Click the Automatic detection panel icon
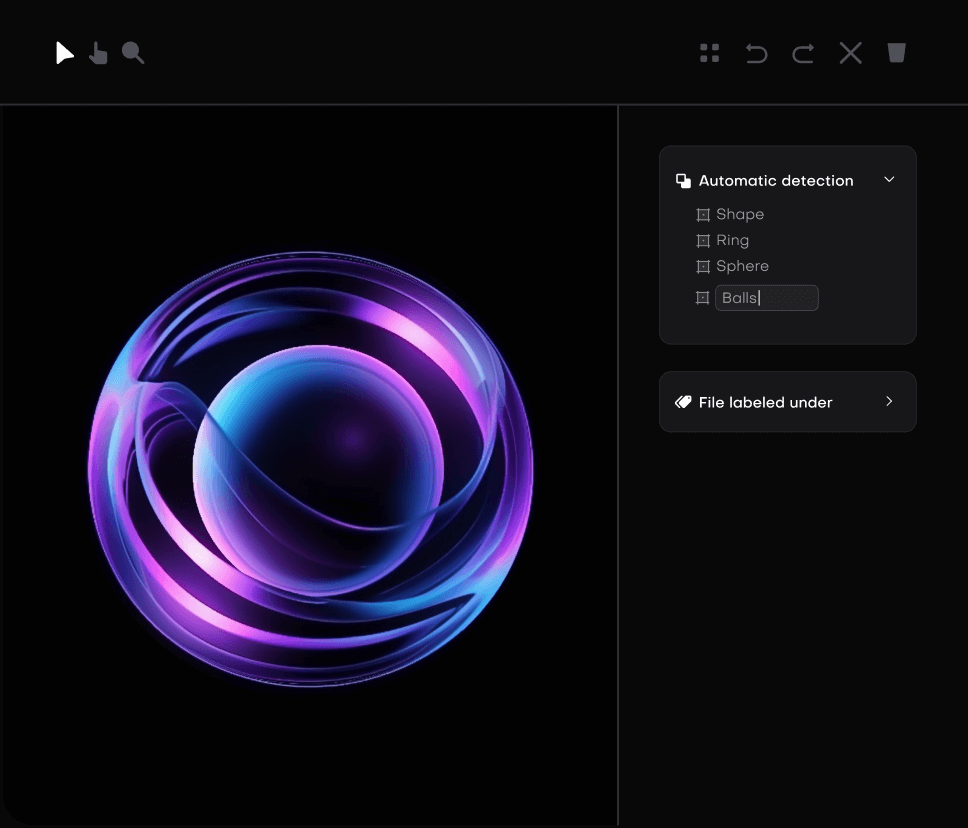The image size is (968, 828). click(x=683, y=180)
